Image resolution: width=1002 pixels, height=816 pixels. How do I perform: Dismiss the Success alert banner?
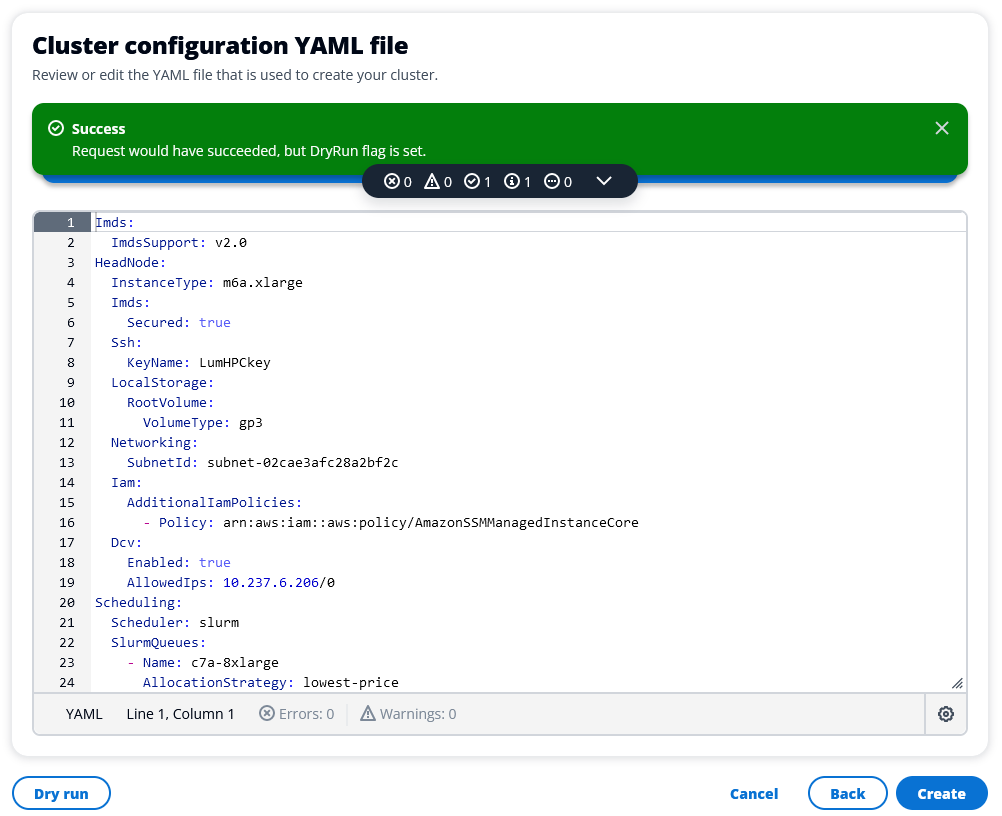[941, 128]
